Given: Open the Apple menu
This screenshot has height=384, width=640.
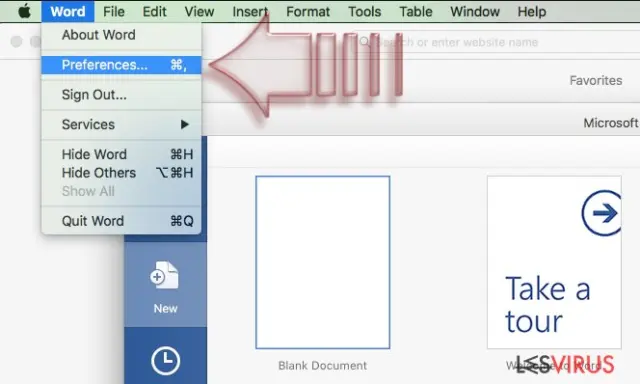Looking at the screenshot, I should pos(24,11).
